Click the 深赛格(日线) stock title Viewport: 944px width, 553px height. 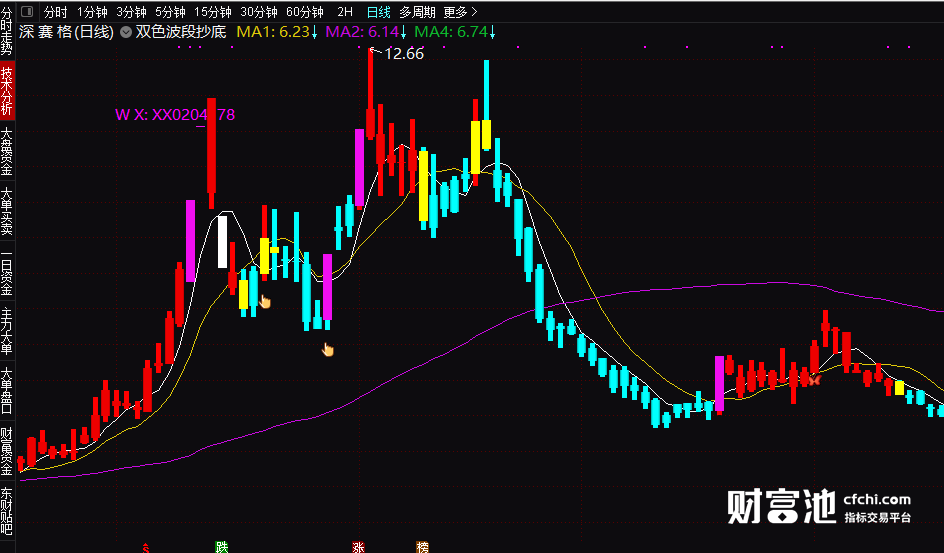[x=66, y=32]
